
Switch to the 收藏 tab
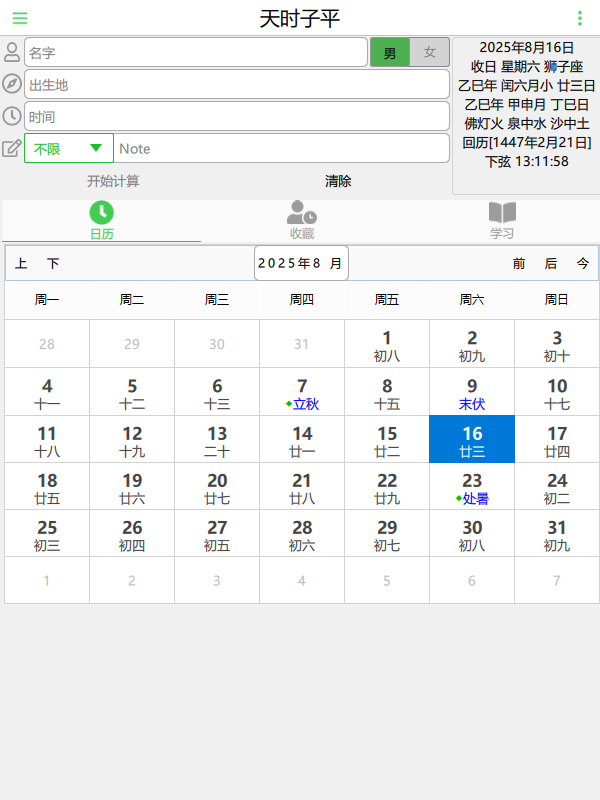coord(302,220)
